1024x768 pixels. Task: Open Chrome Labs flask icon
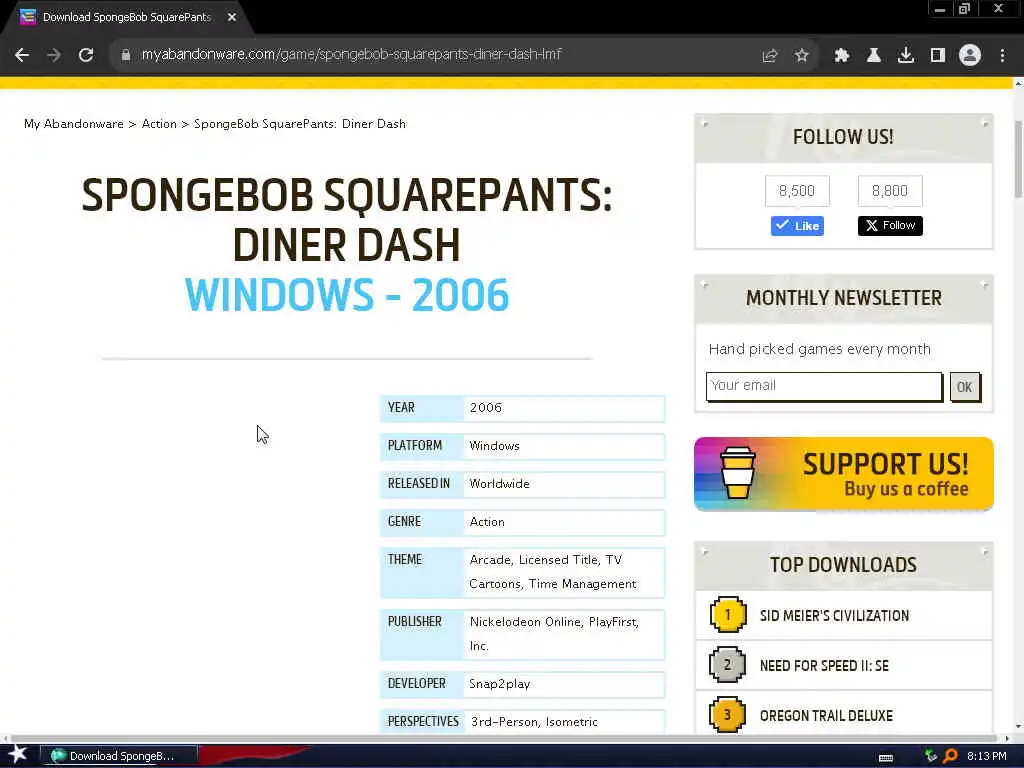[873, 56]
